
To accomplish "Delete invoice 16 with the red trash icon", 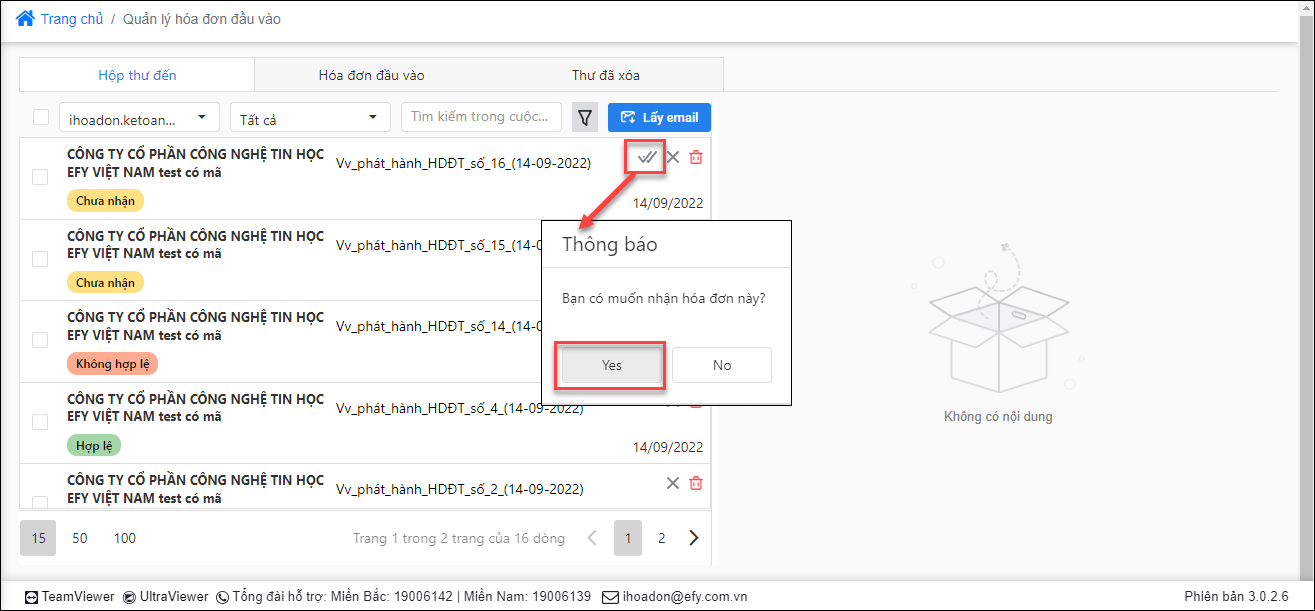I will 696,157.
